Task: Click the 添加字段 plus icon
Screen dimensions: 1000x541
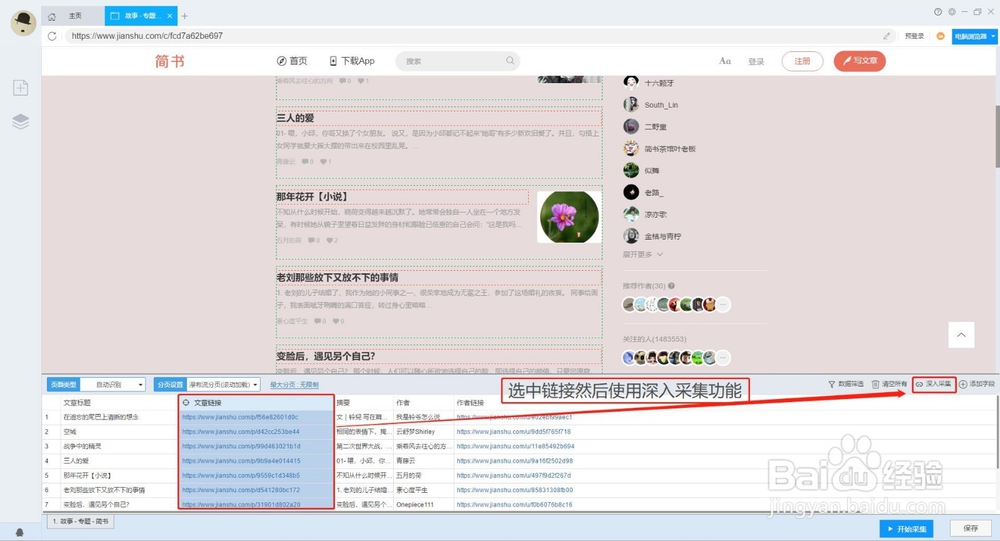Action: pyautogui.click(x=963, y=384)
